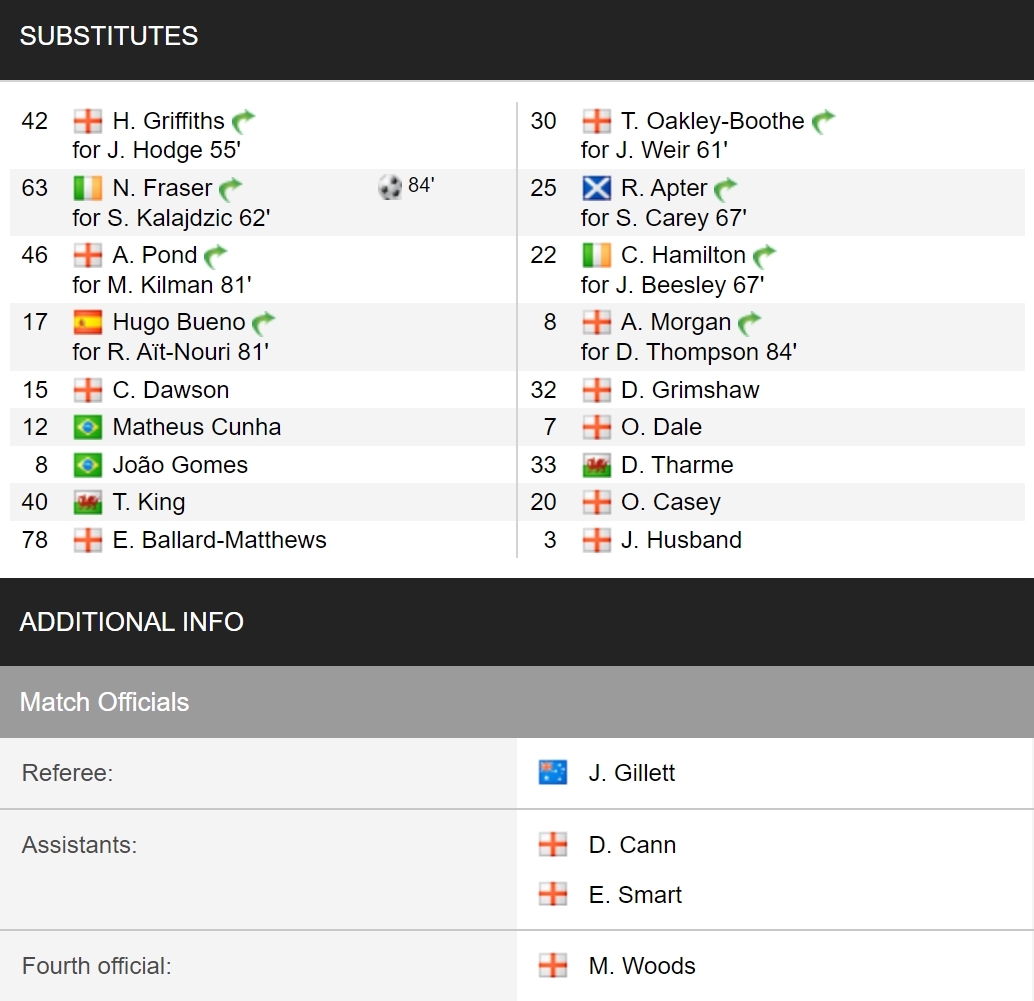
Task: Open J. Husband player link
Action: click(681, 540)
